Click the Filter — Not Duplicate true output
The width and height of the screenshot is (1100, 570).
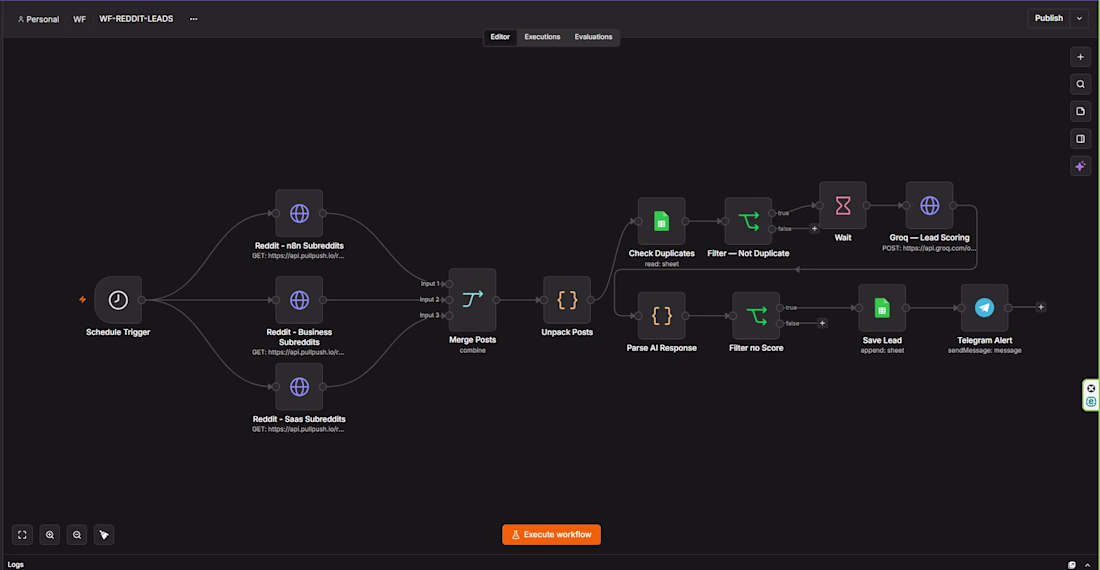coord(772,213)
